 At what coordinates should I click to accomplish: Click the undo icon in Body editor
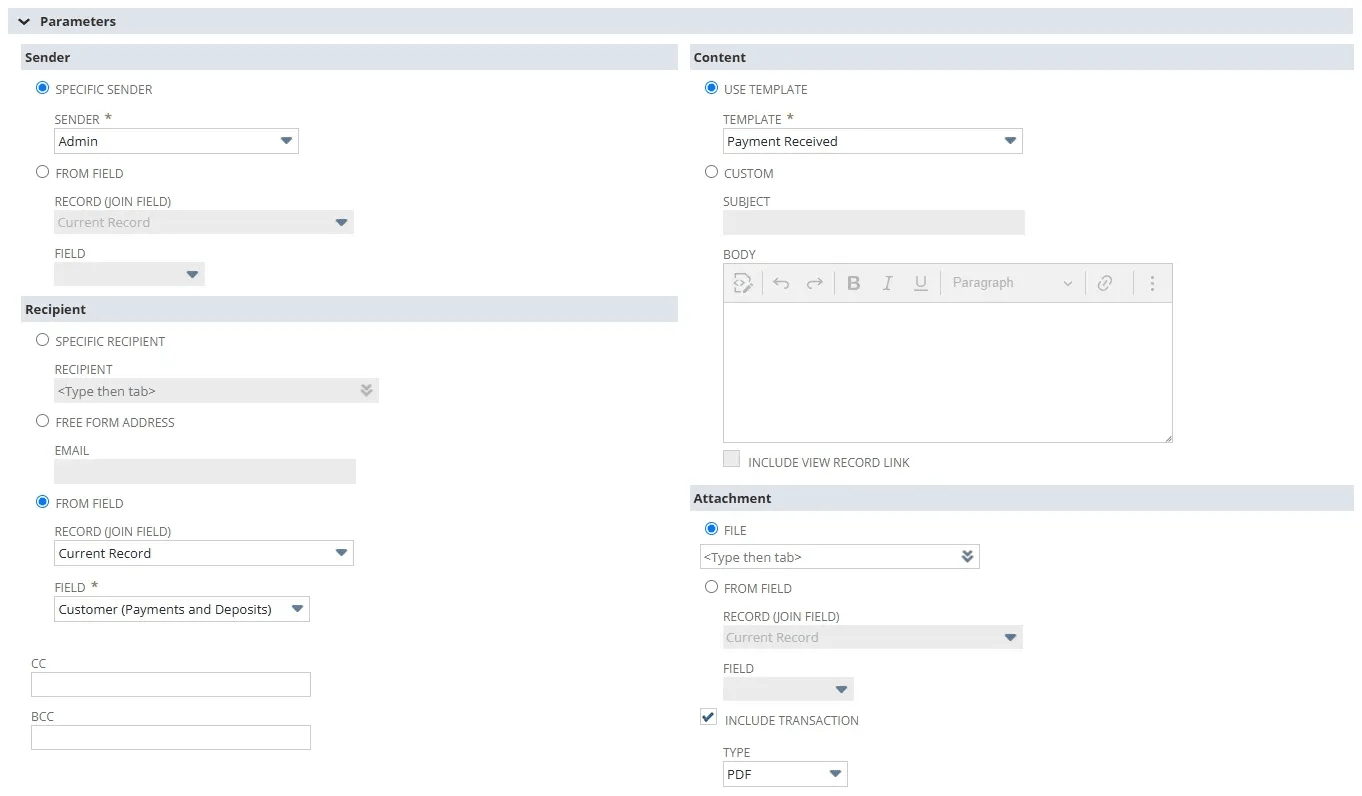(781, 283)
